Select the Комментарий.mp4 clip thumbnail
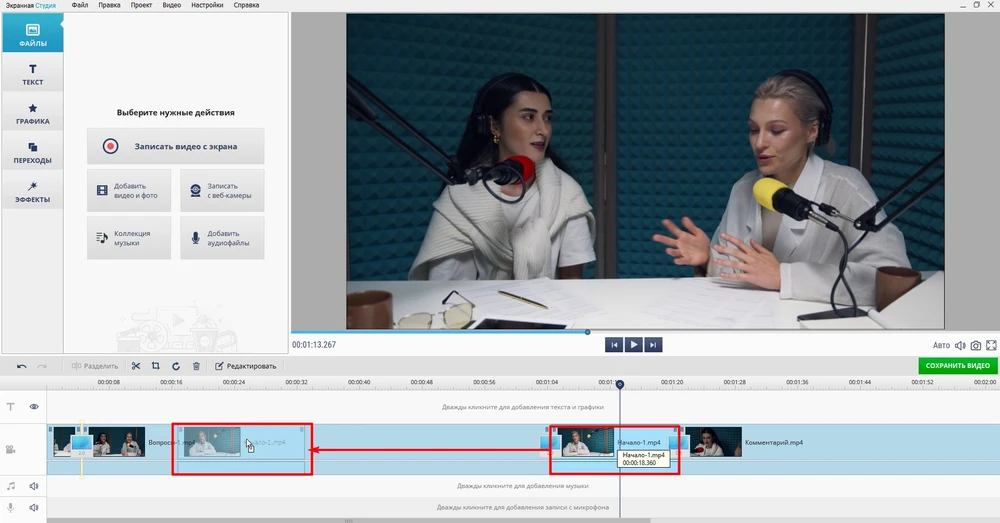Viewport: 1000px width, 523px height. [713, 442]
